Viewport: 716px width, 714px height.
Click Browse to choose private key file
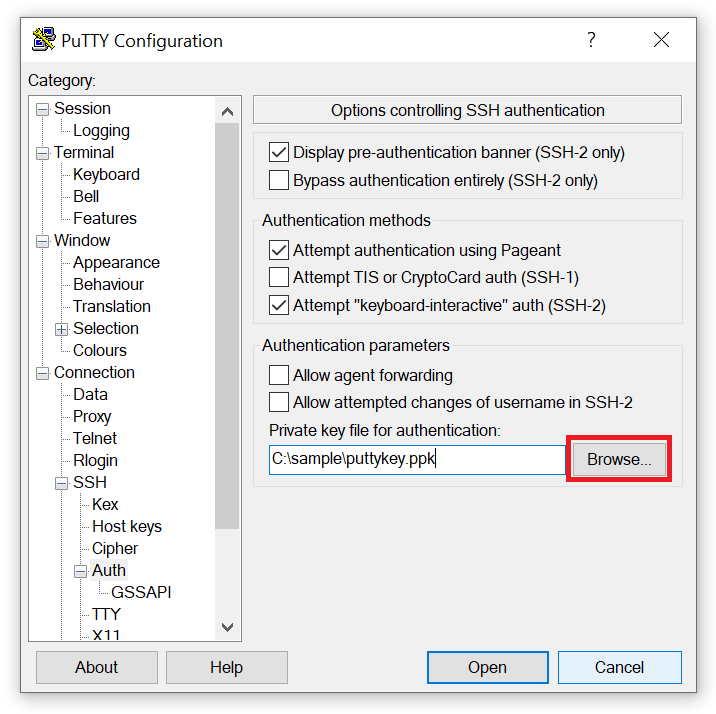pos(619,459)
